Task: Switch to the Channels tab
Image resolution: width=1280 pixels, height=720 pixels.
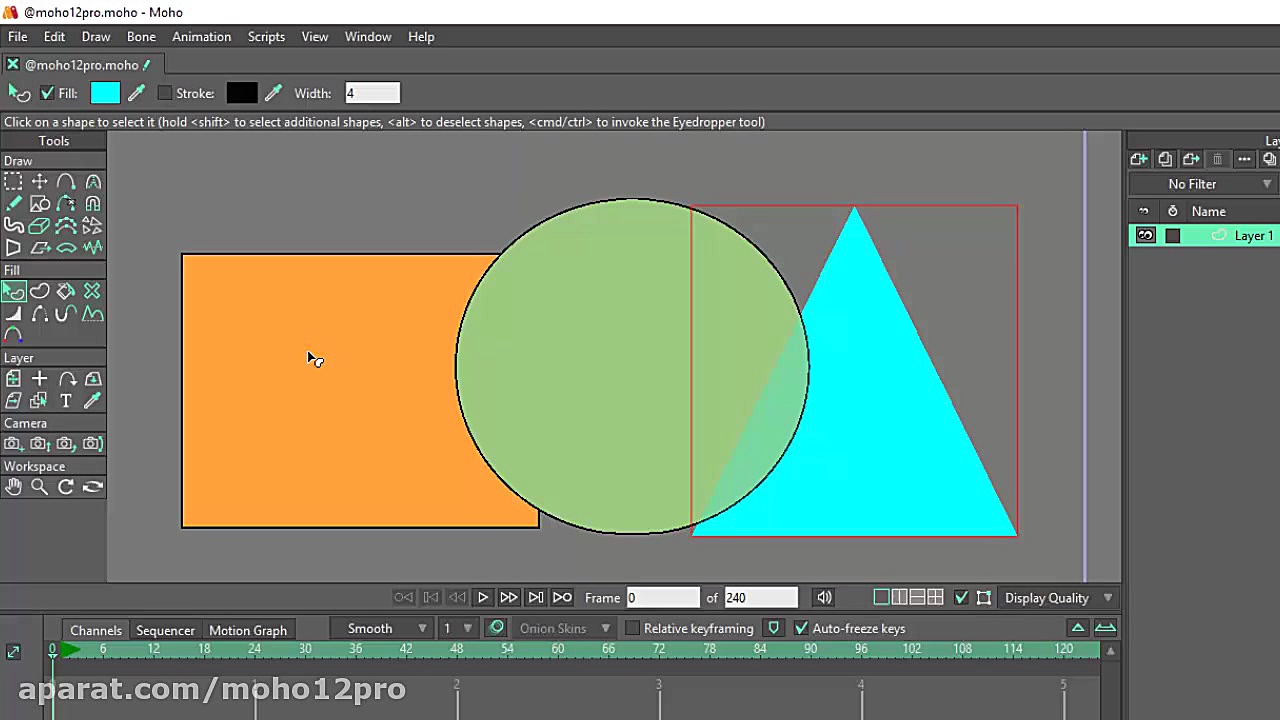Action: coord(96,630)
